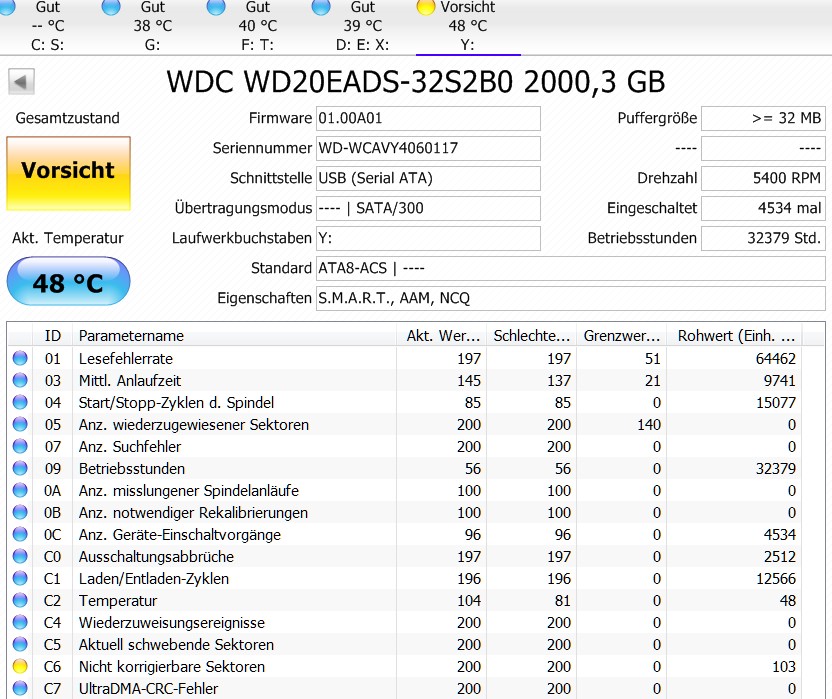Click the Standard field ATA8-ACS
Screen dimensions: 832x699
[x=570, y=269]
